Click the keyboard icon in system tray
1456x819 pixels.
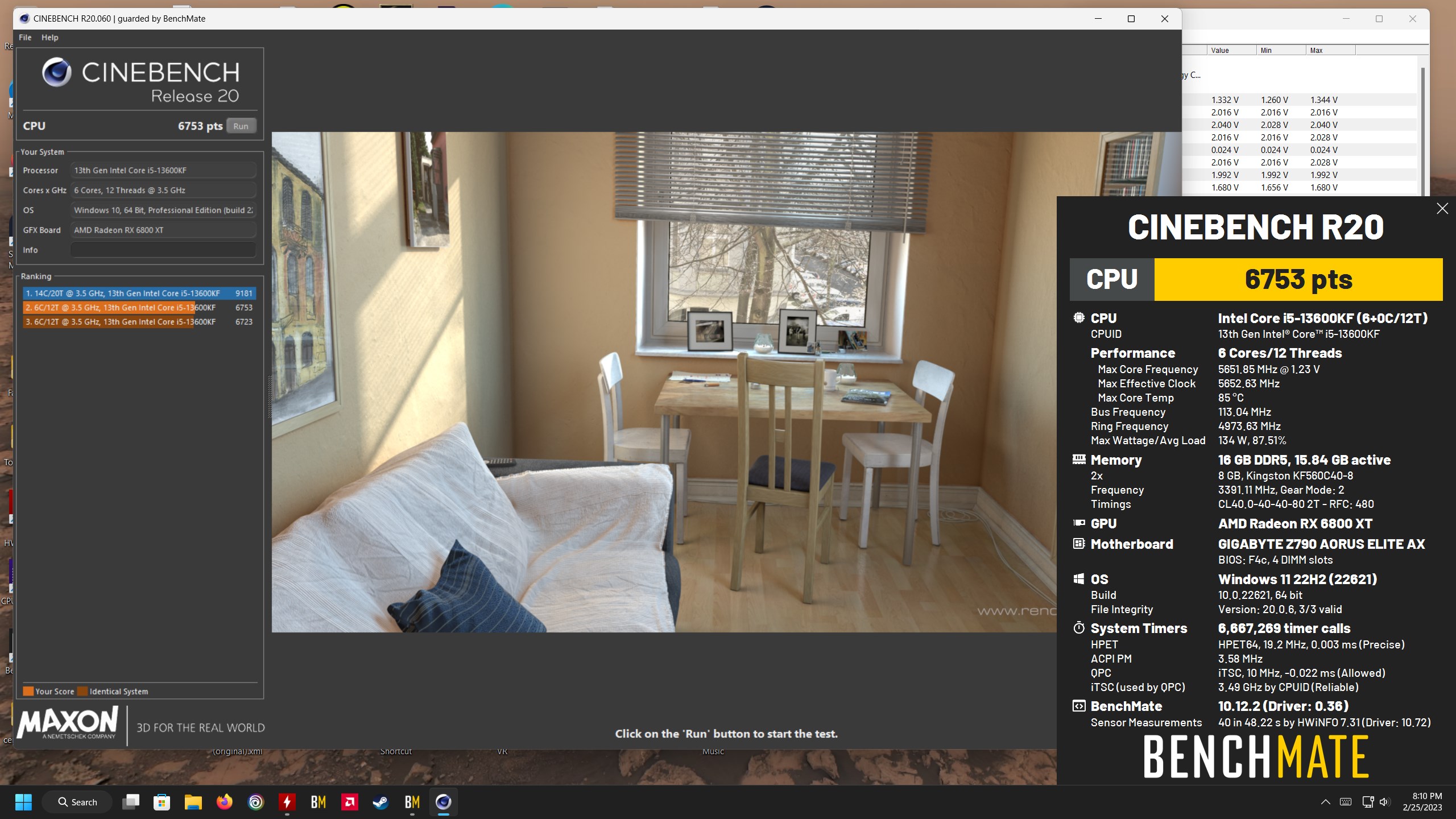point(1346,802)
